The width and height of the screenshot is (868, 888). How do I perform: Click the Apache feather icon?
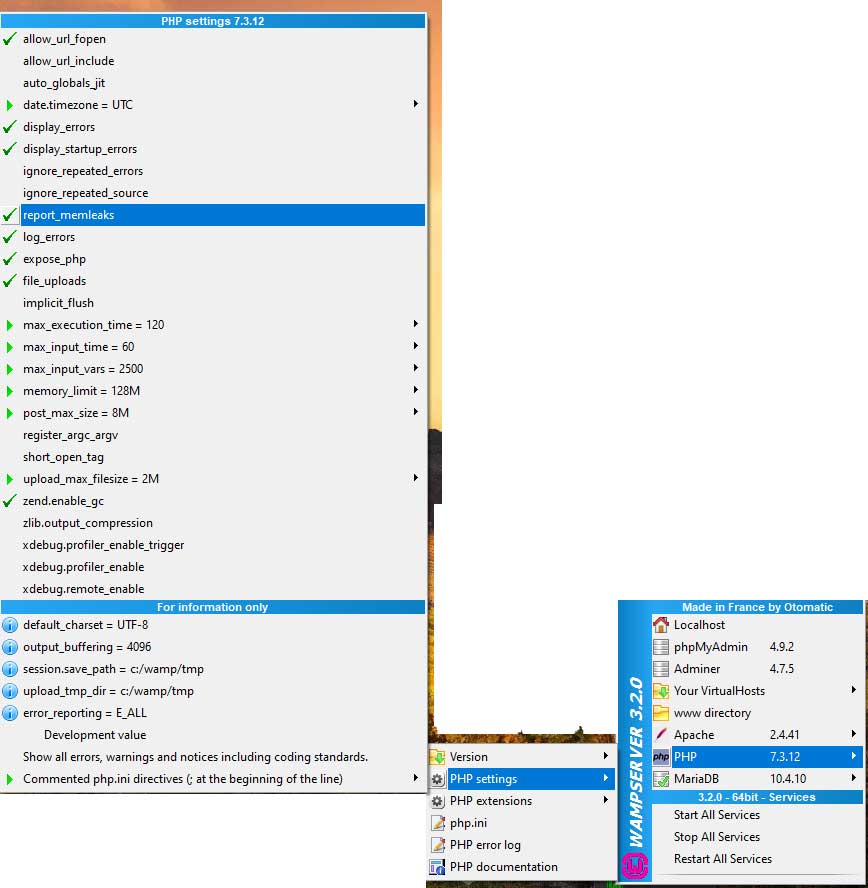[661, 735]
